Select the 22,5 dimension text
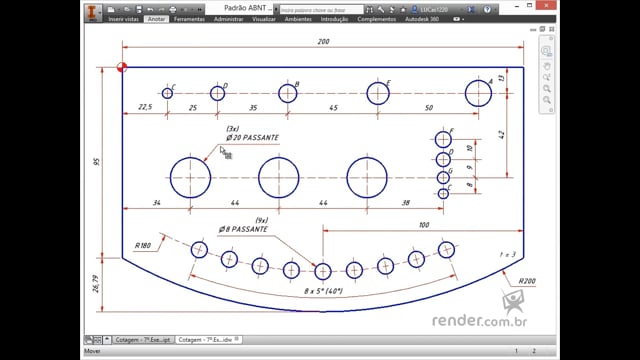Image resolution: width=640 pixels, height=360 pixels. coord(145,107)
